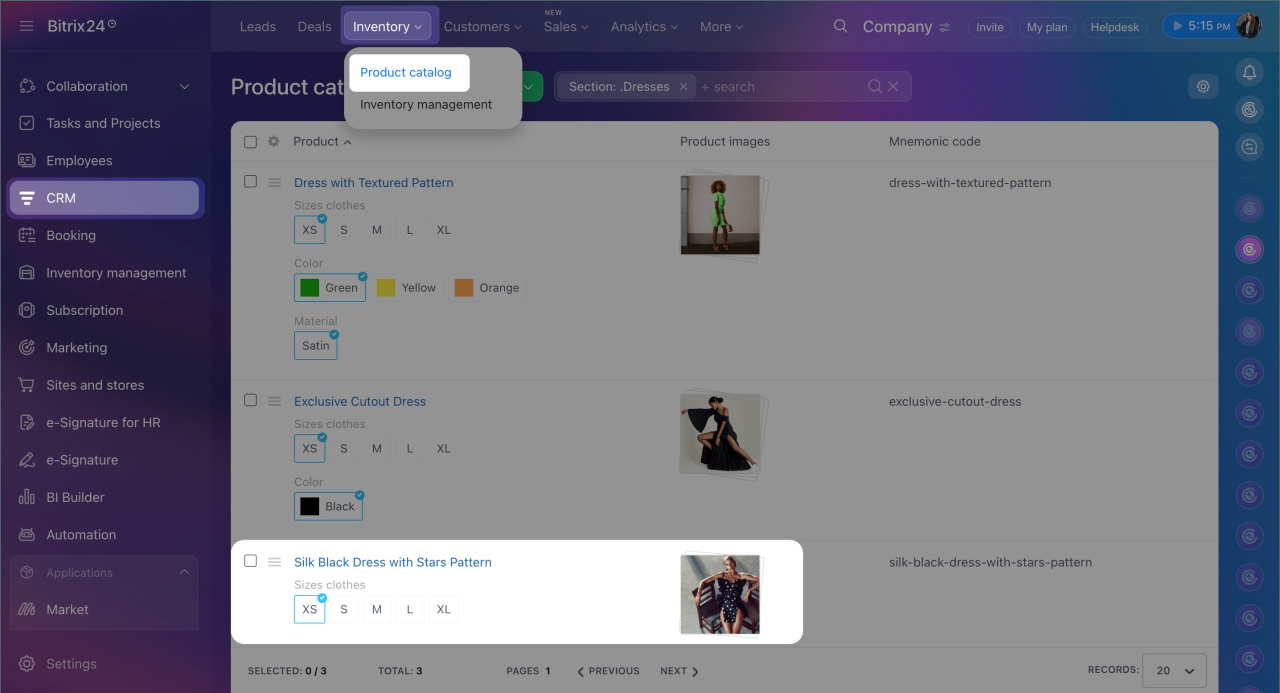Collapse the Collaboration sidebar section
The height and width of the screenshot is (693, 1280).
point(184,87)
